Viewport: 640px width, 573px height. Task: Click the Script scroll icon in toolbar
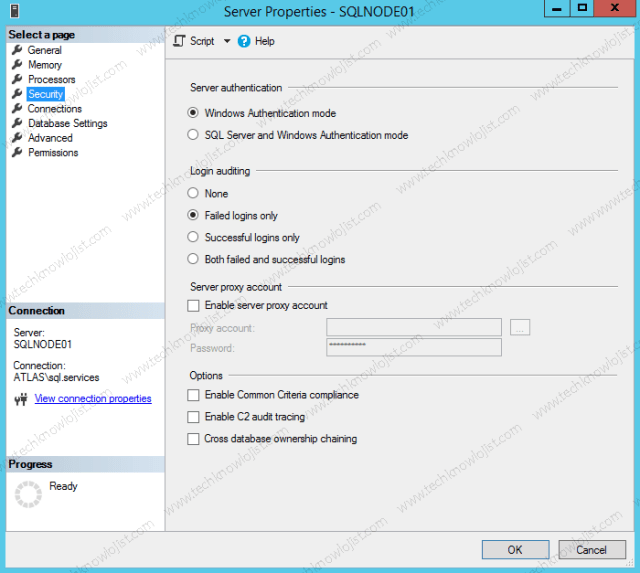coord(179,41)
